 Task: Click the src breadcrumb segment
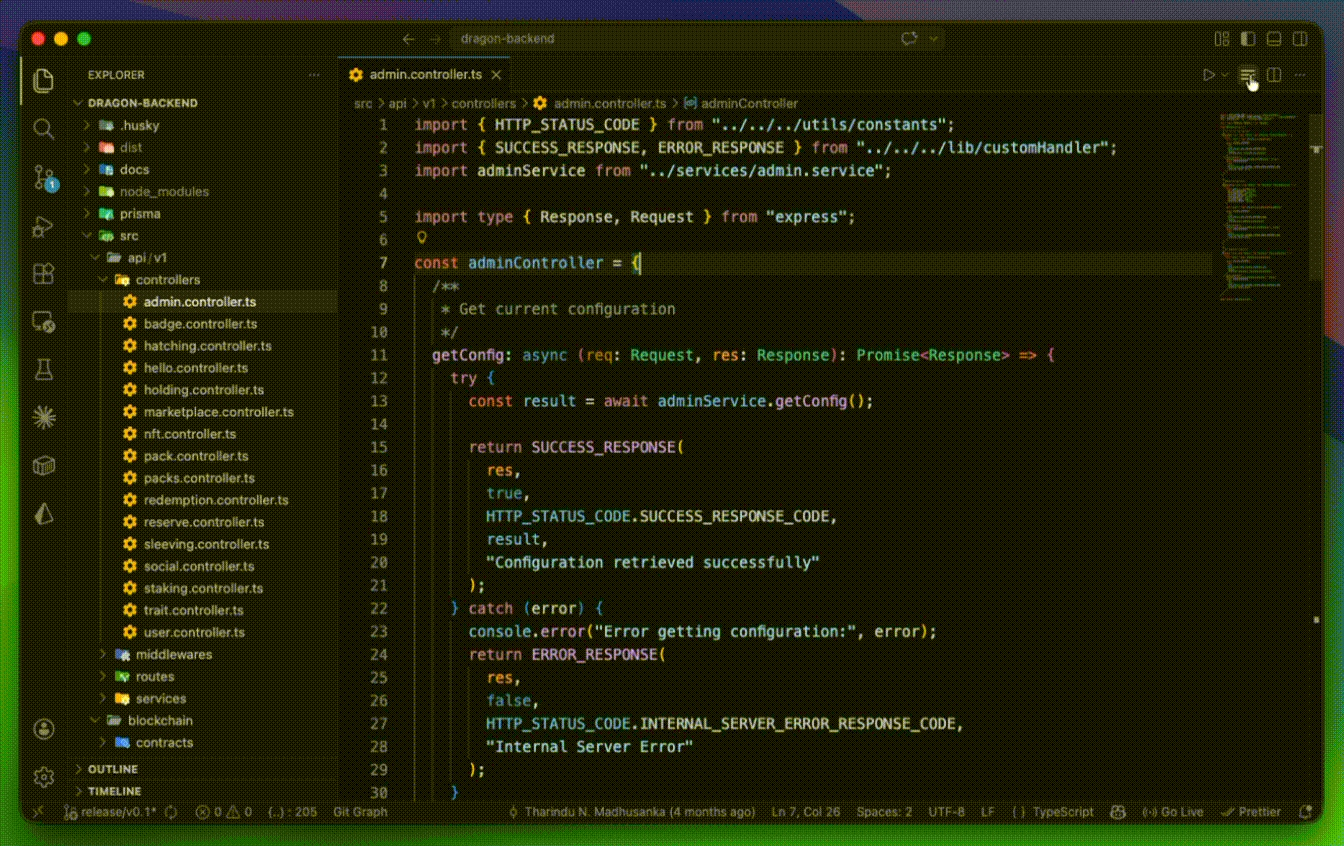[x=363, y=103]
